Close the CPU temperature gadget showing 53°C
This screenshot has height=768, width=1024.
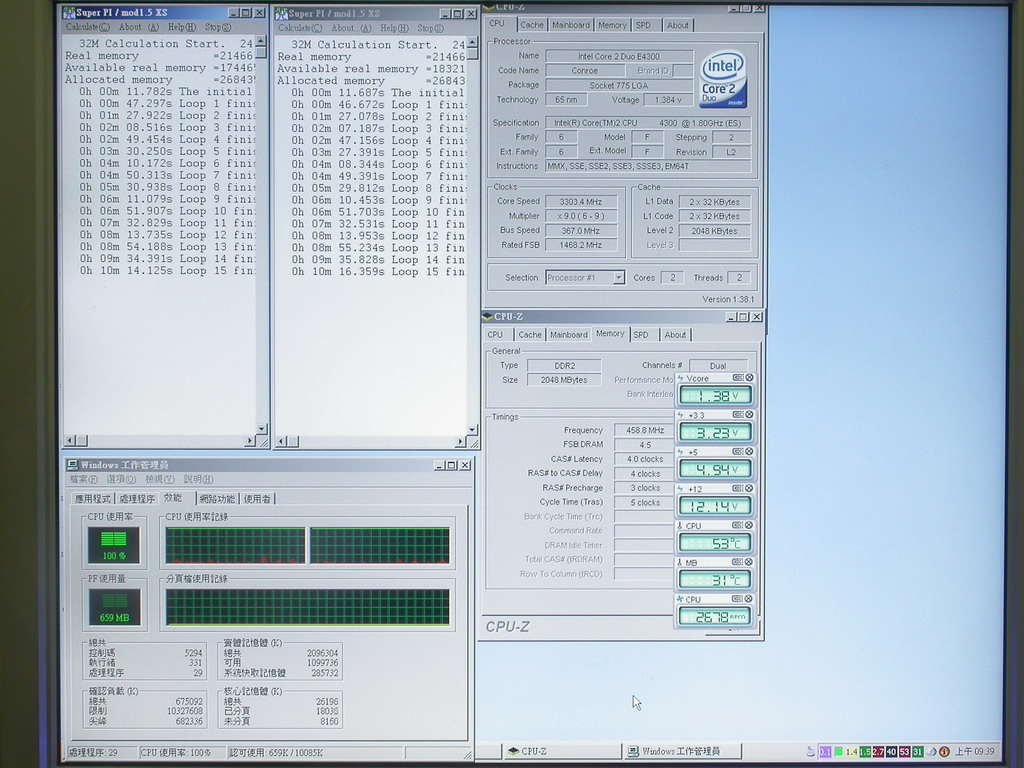pyautogui.click(x=750, y=525)
